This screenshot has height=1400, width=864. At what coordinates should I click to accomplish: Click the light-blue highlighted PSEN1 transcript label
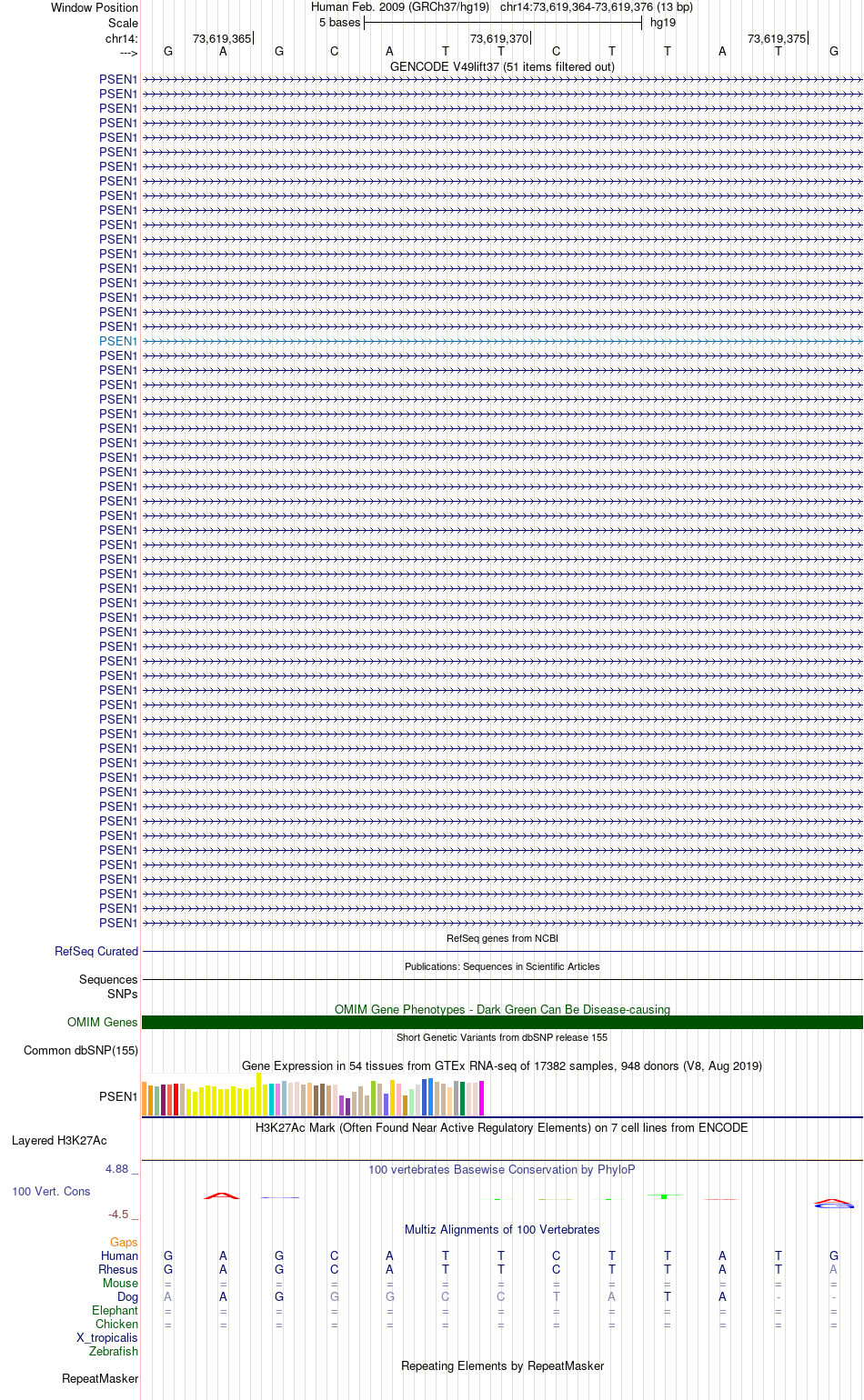coord(118,341)
